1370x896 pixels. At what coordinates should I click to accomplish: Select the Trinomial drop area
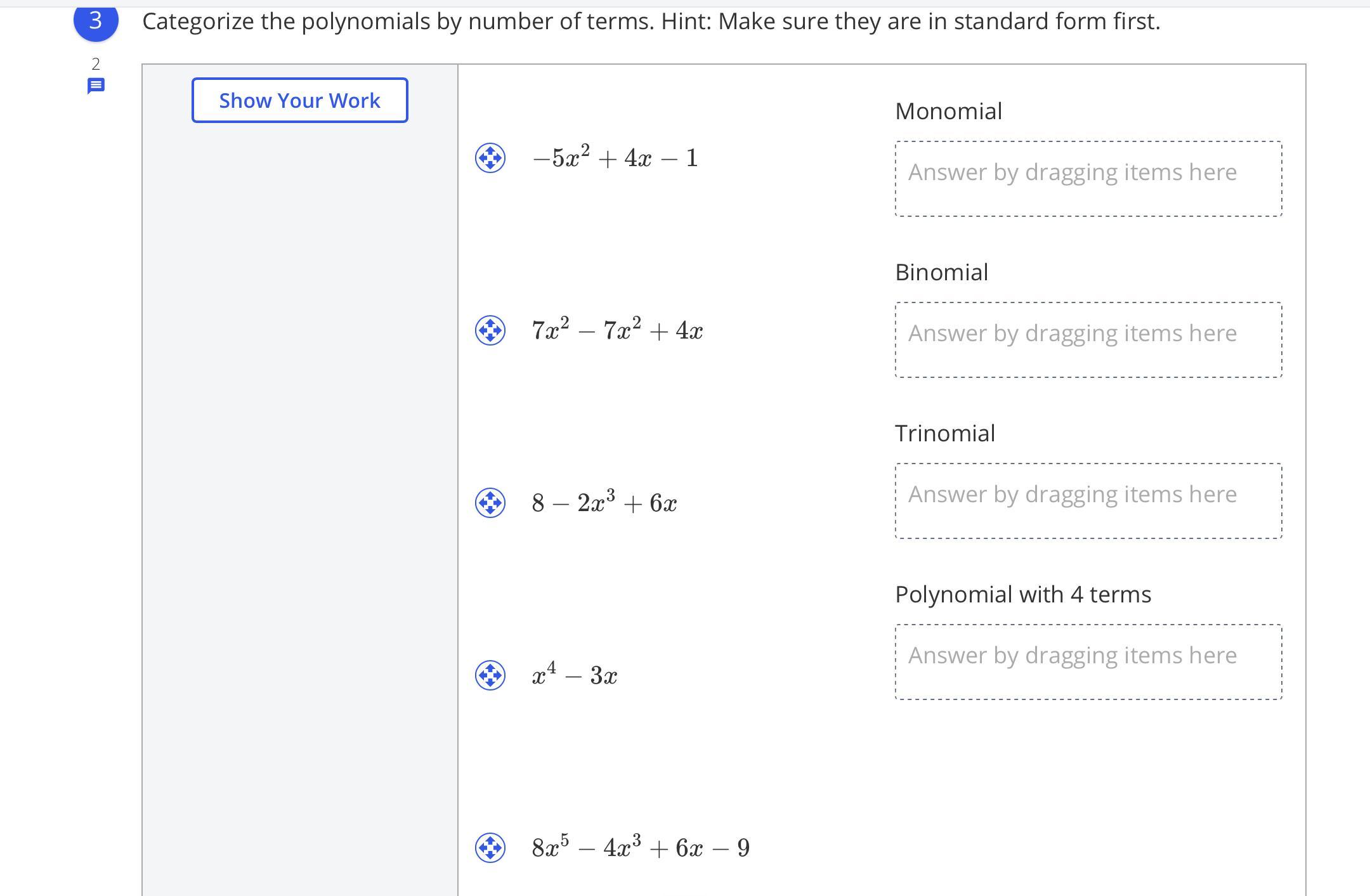coord(1088,501)
